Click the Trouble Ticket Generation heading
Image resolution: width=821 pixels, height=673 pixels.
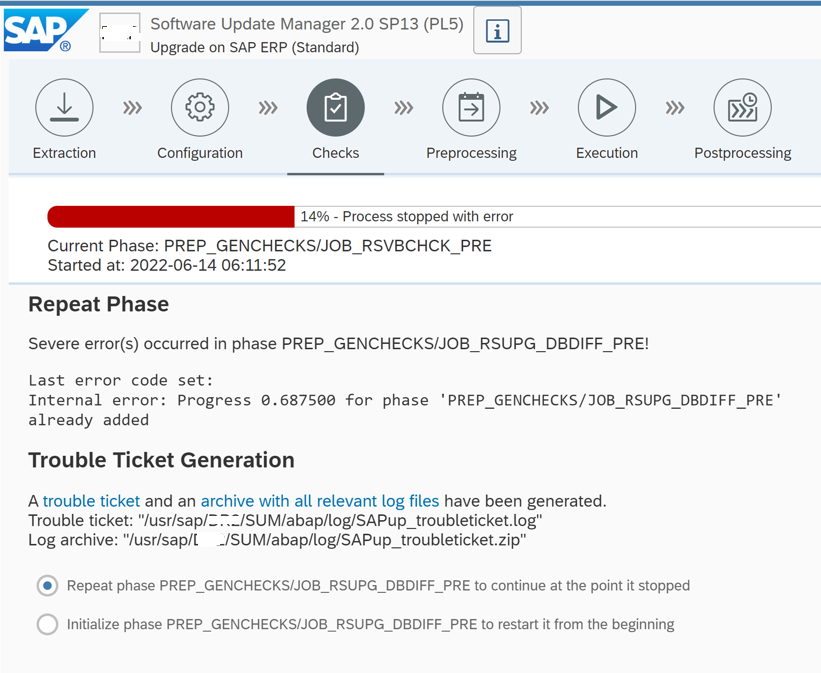click(x=161, y=460)
